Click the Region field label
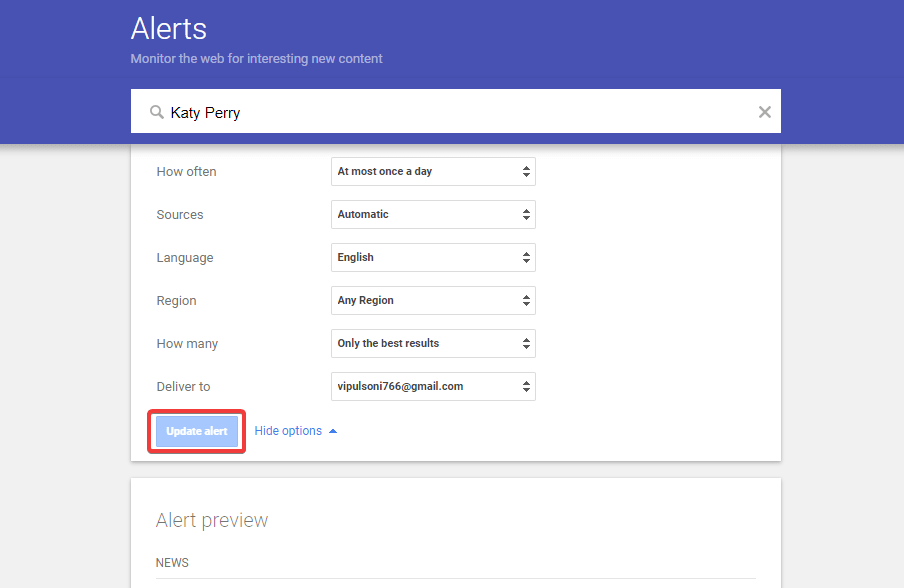 pos(176,301)
